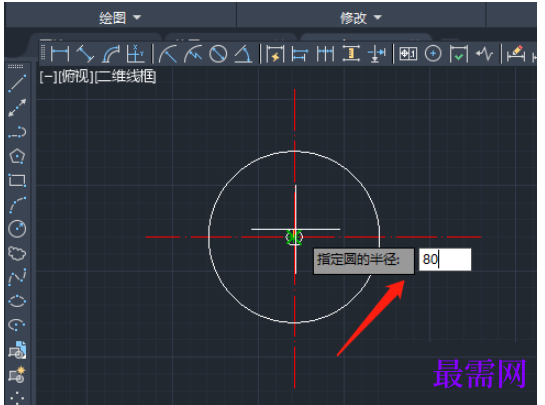Viewport: 545px width, 405px height.
Task: Select the Construction Line tool
Action: [17, 108]
